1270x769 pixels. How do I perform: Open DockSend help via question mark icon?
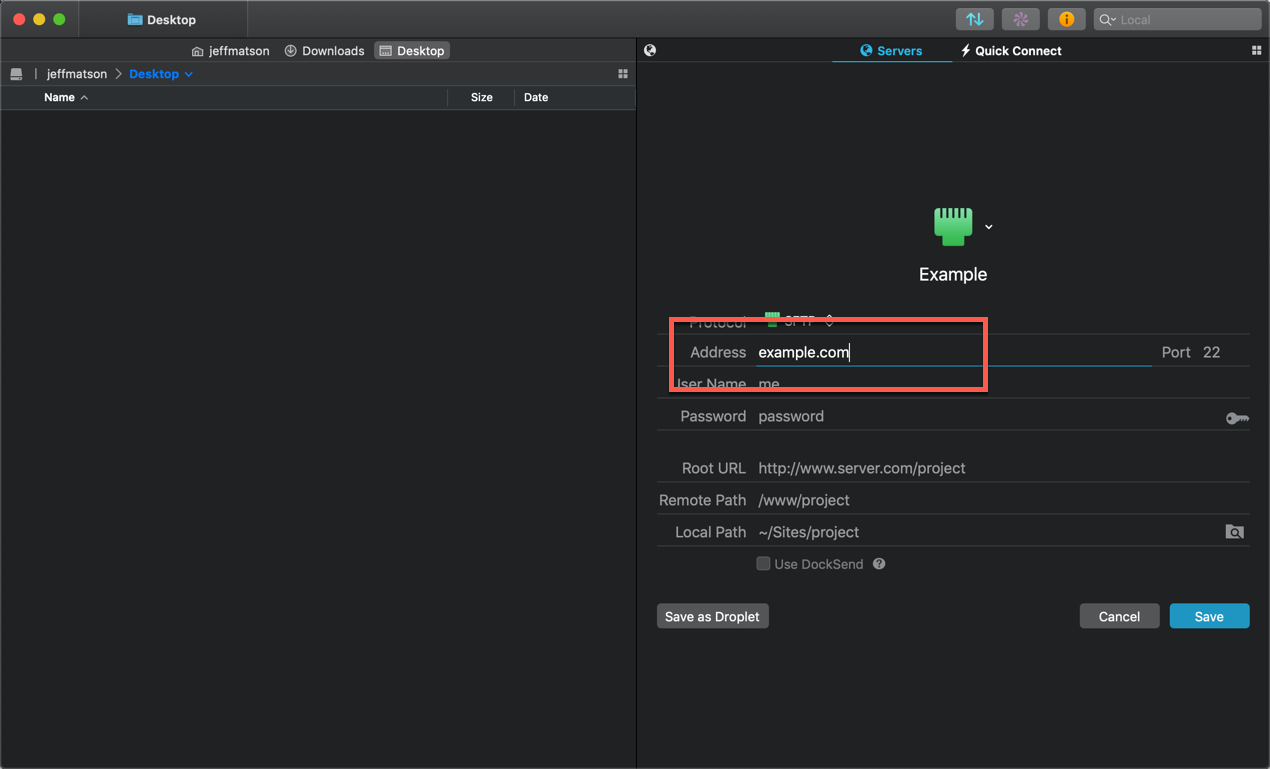(878, 564)
